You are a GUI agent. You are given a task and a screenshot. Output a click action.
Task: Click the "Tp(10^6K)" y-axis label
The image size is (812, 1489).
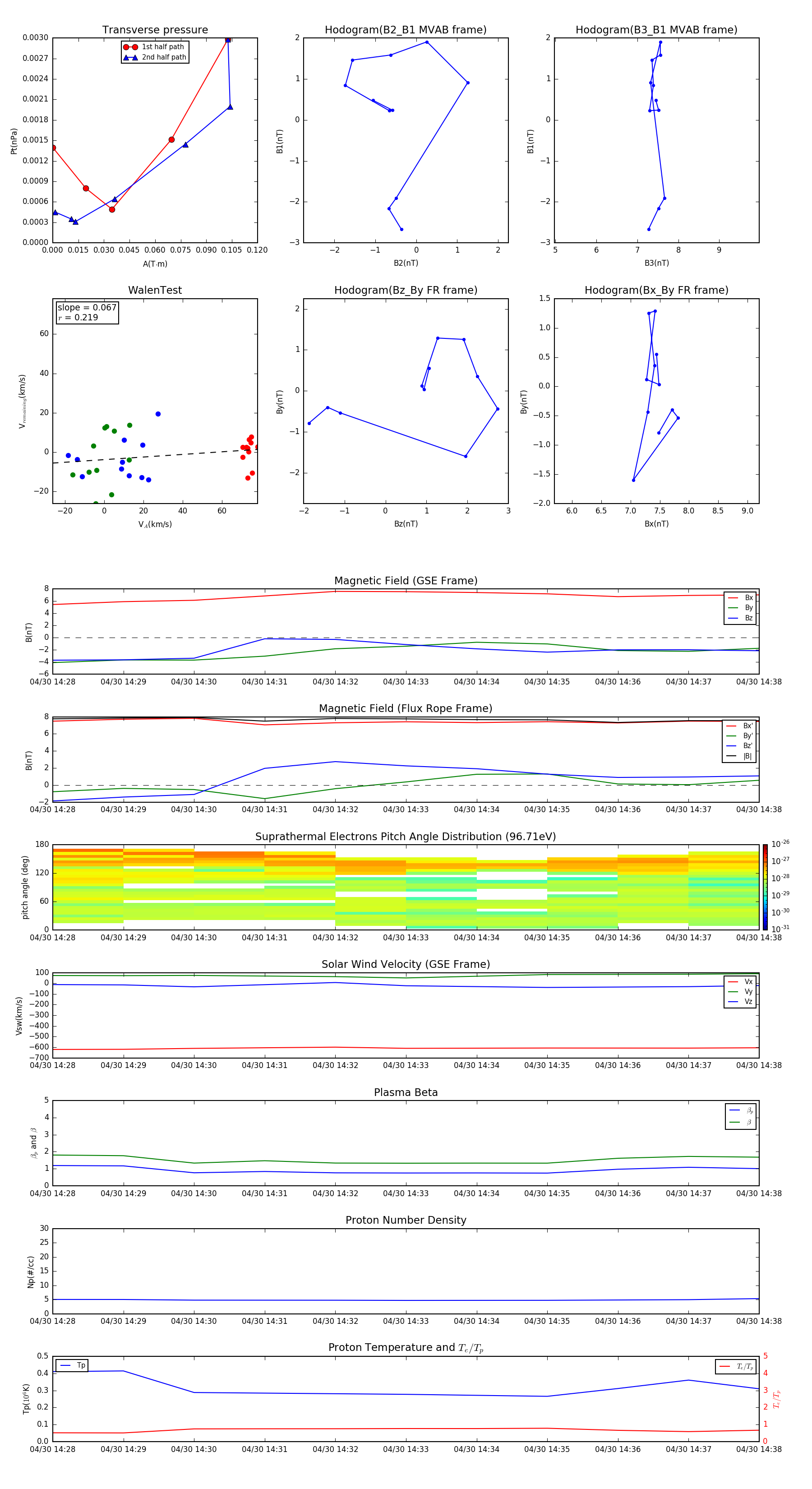(26, 1399)
